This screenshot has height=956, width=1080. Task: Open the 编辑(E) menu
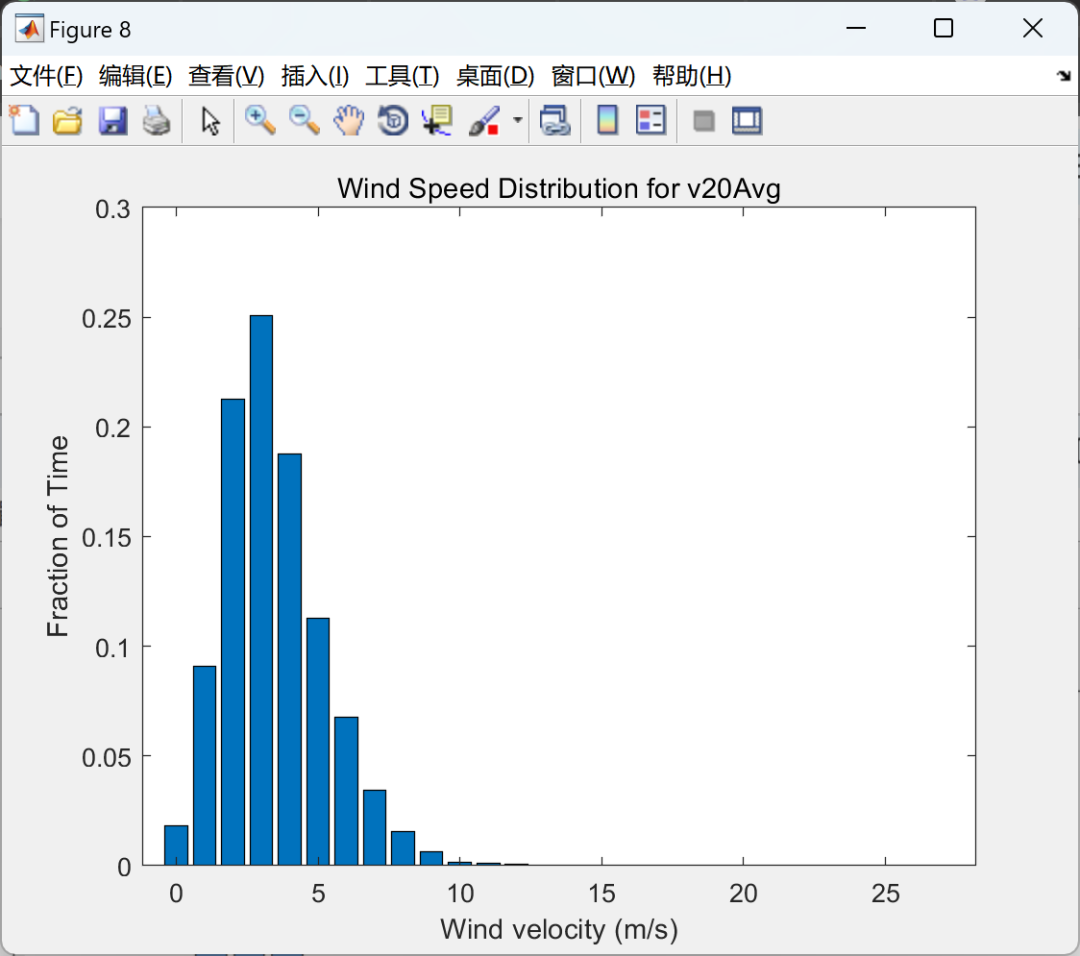pyautogui.click(x=135, y=76)
